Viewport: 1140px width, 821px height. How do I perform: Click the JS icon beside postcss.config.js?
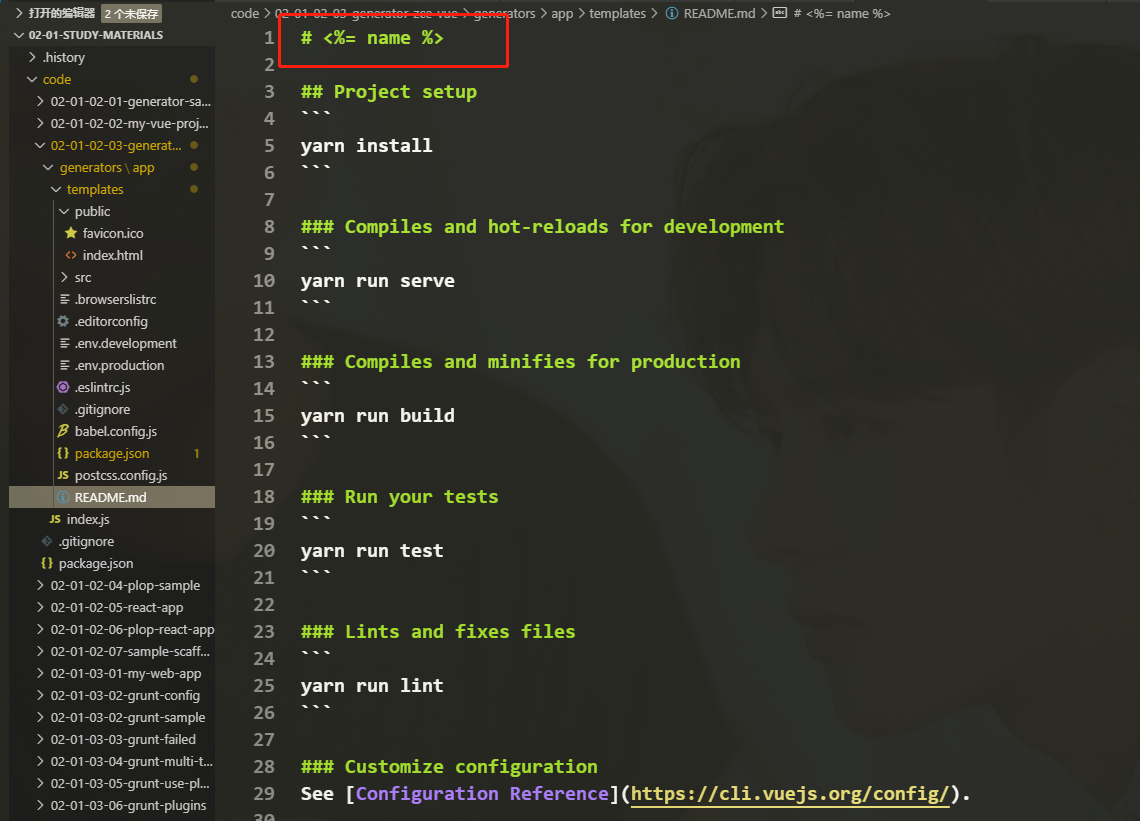pyautogui.click(x=62, y=475)
